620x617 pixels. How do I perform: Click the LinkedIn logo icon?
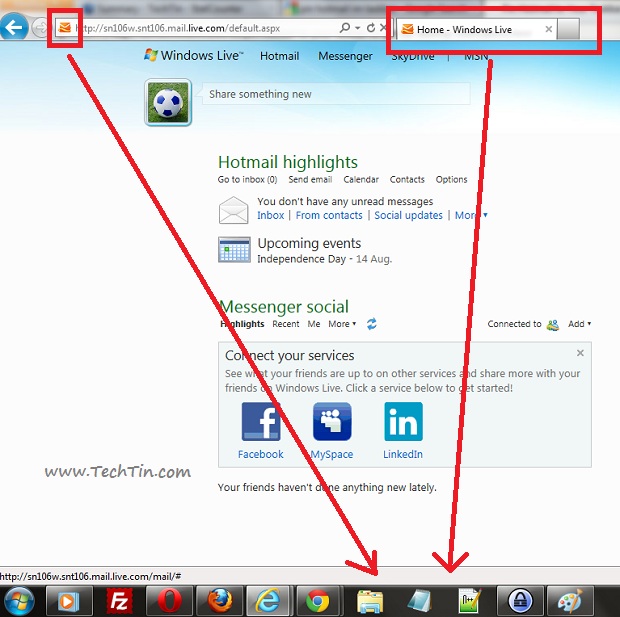click(x=403, y=422)
